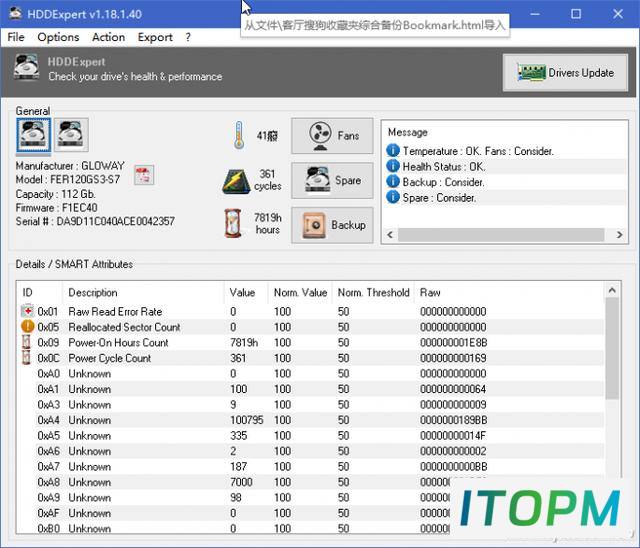
Task: Click the Power Cycle Count description
Action: click(x=109, y=358)
